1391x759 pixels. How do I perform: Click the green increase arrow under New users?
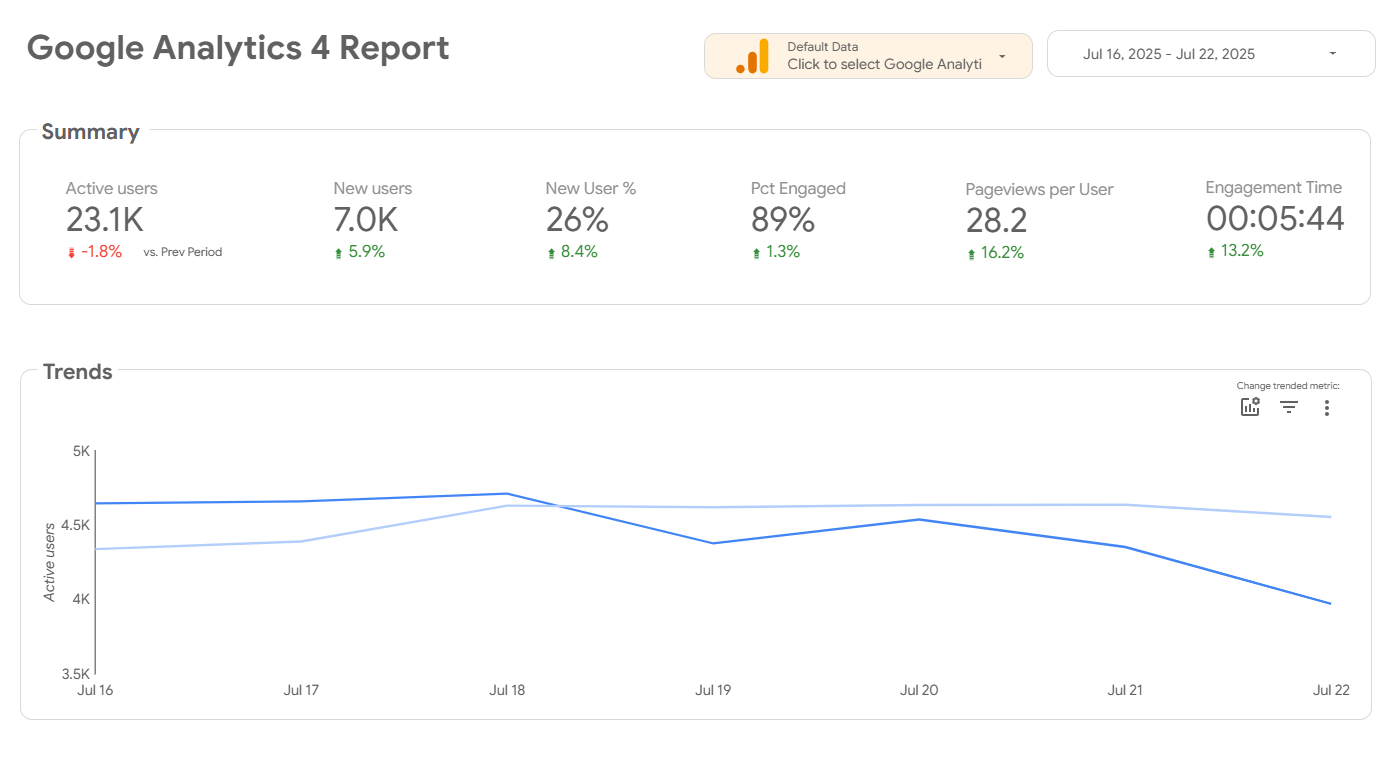340,251
